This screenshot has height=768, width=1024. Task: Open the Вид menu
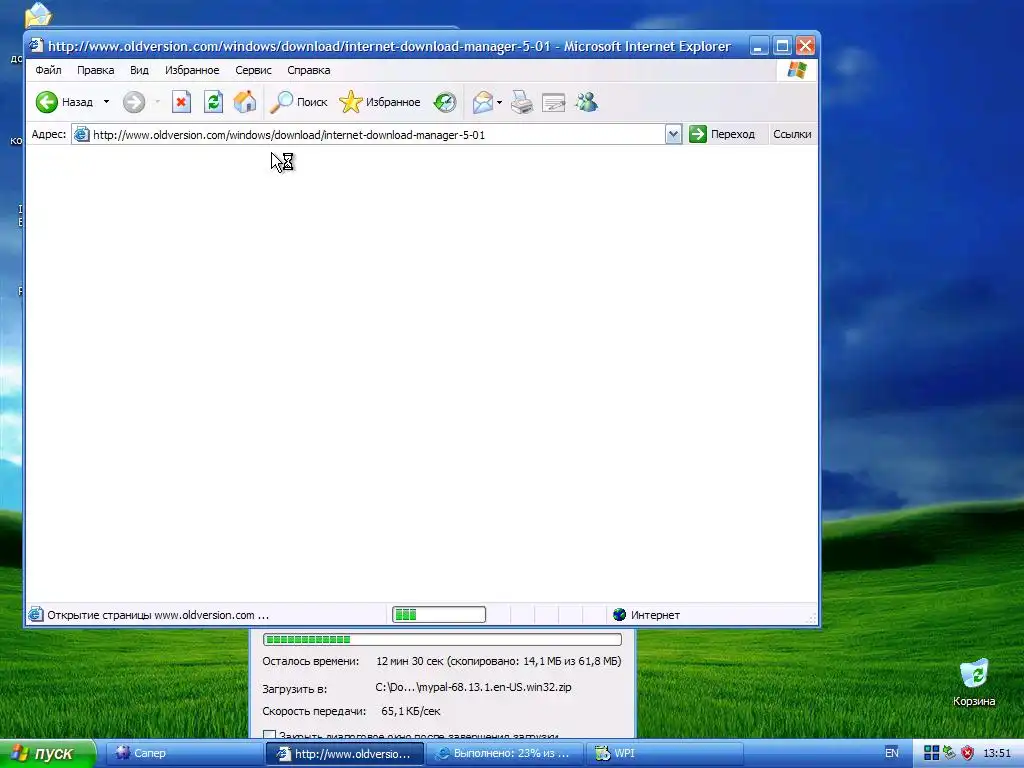[139, 70]
